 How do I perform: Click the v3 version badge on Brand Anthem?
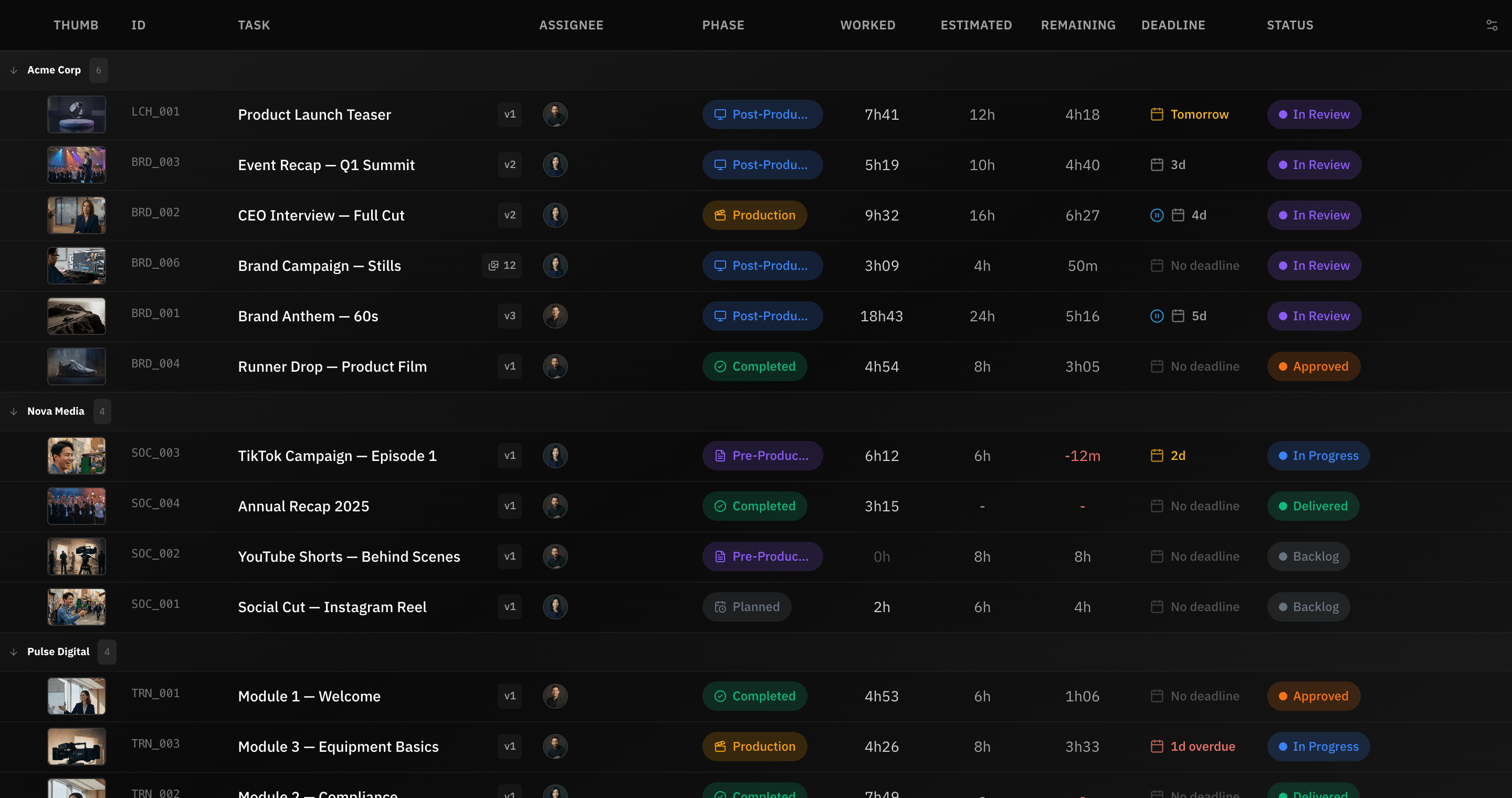click(x=509, y=316)
